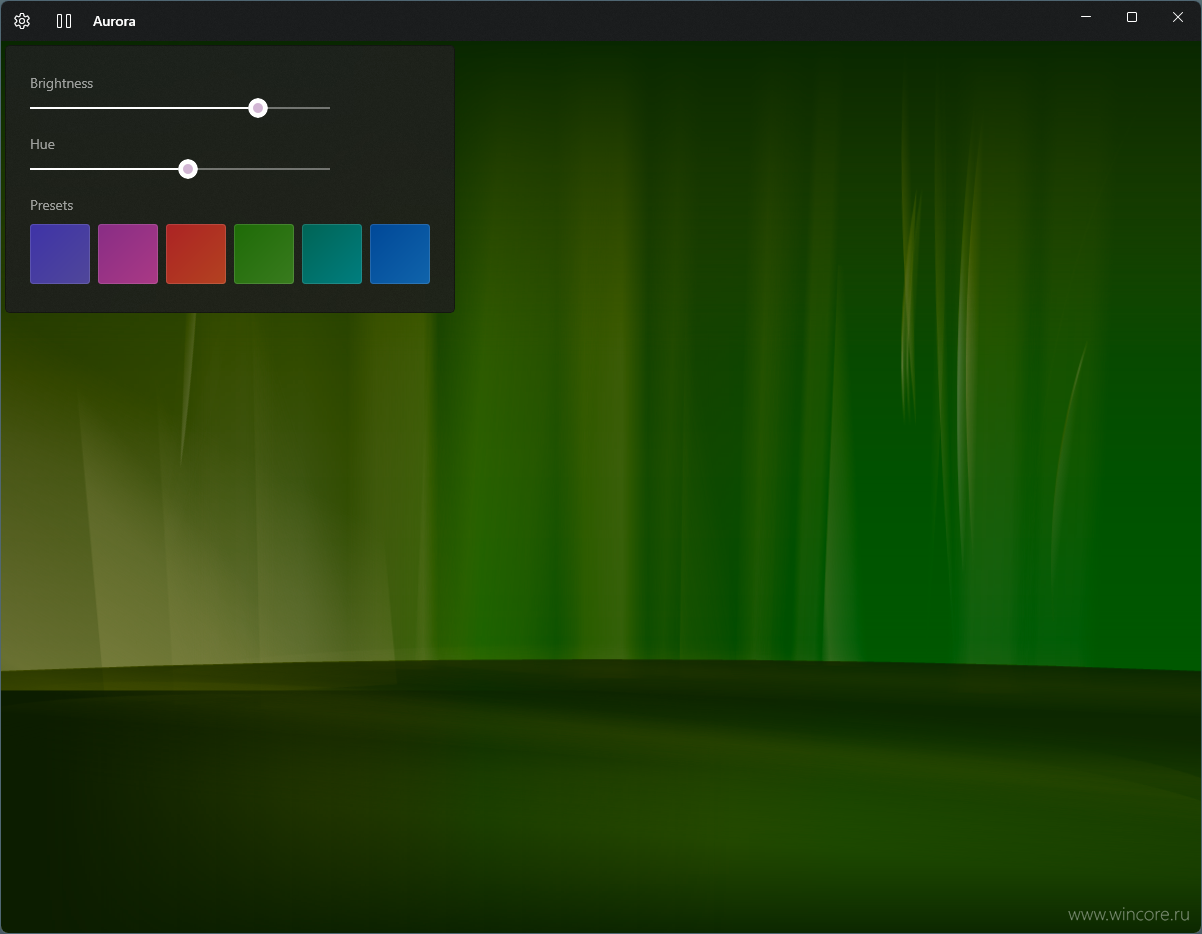Click the Presets label
Image resolution: width=1202 pixels, height=934 pixels.
[52, 205]
